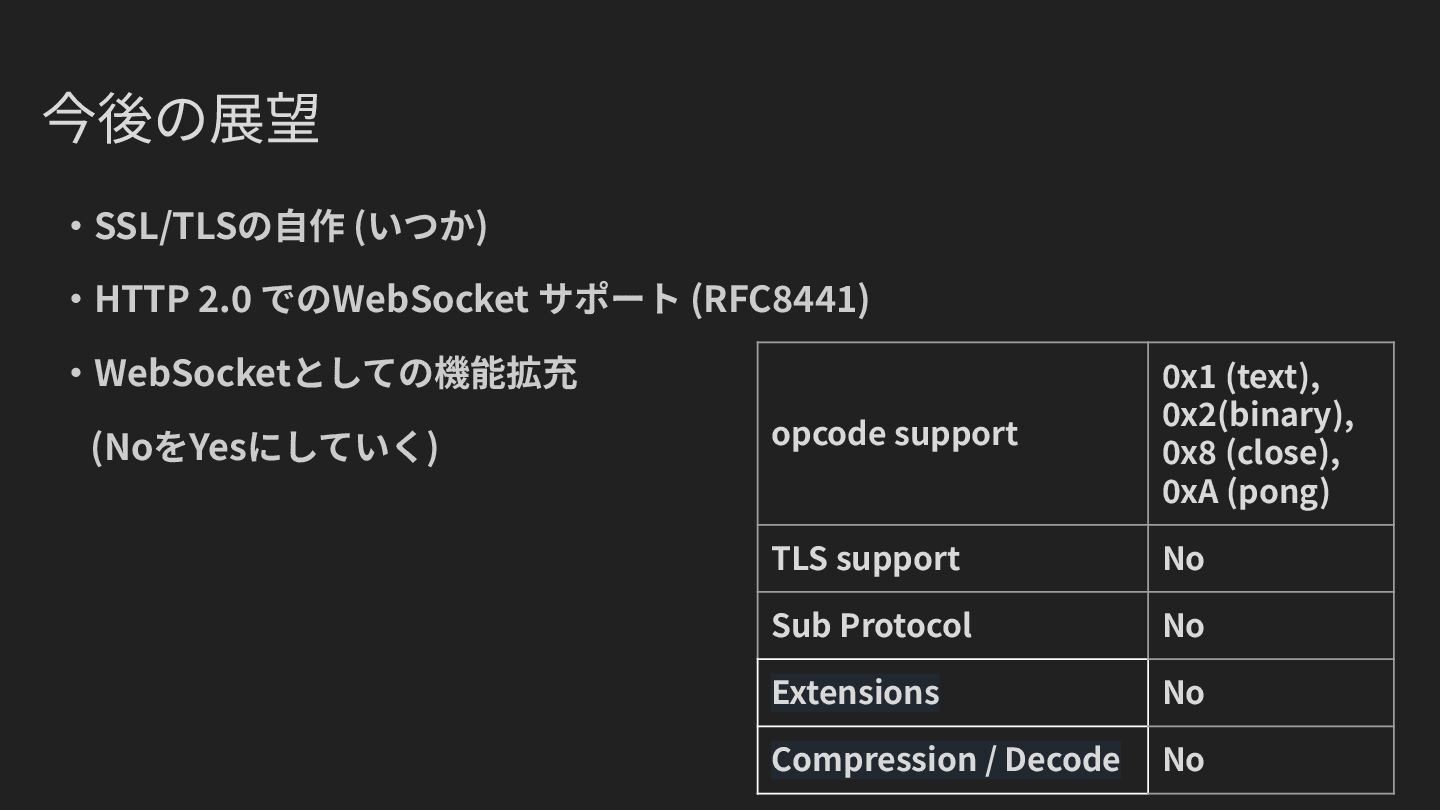
Task: Click the No value for Compression / Decode
Action: tap(1183, 759)
